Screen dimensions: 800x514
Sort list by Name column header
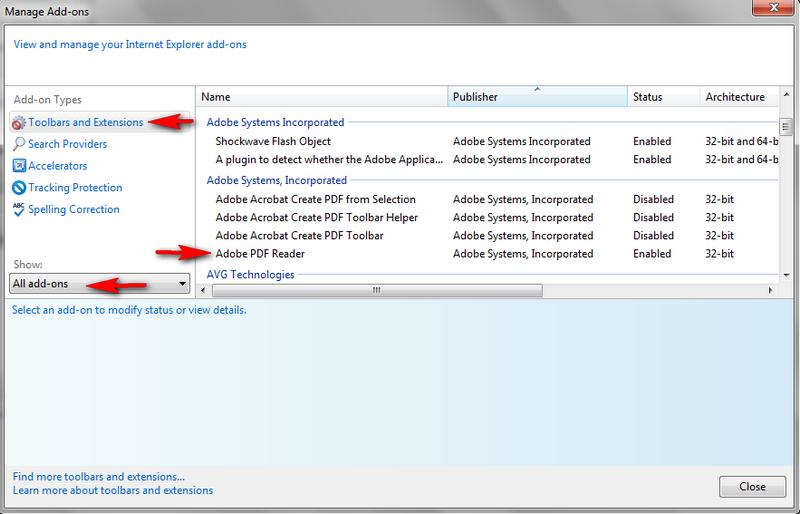[321, 97]
